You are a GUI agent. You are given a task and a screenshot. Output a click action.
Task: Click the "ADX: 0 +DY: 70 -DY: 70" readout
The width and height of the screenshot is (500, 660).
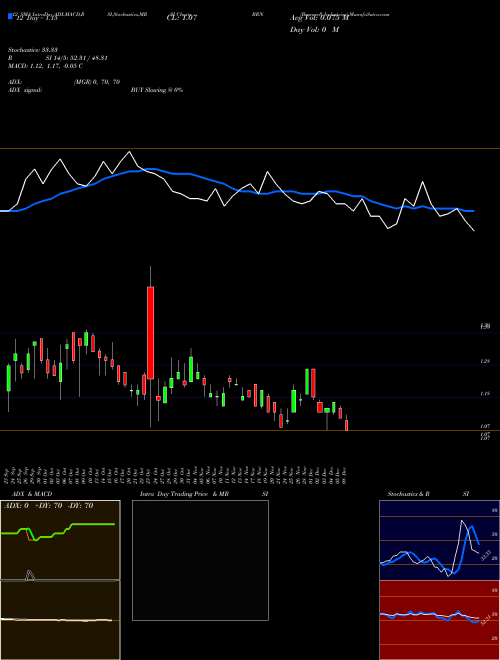(x=48, y=506)
